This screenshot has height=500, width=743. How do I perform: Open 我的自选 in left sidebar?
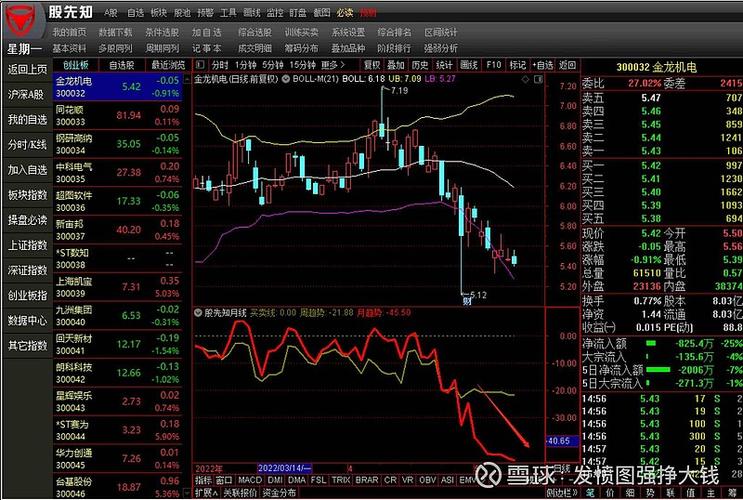click(27, 120)
